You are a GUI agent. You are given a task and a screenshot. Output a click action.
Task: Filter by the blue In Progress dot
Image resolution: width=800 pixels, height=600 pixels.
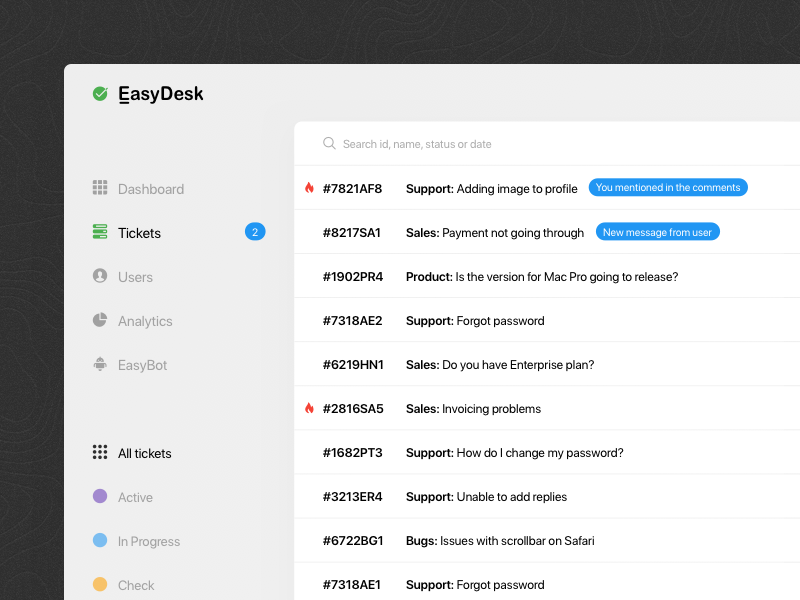point(100,540)
